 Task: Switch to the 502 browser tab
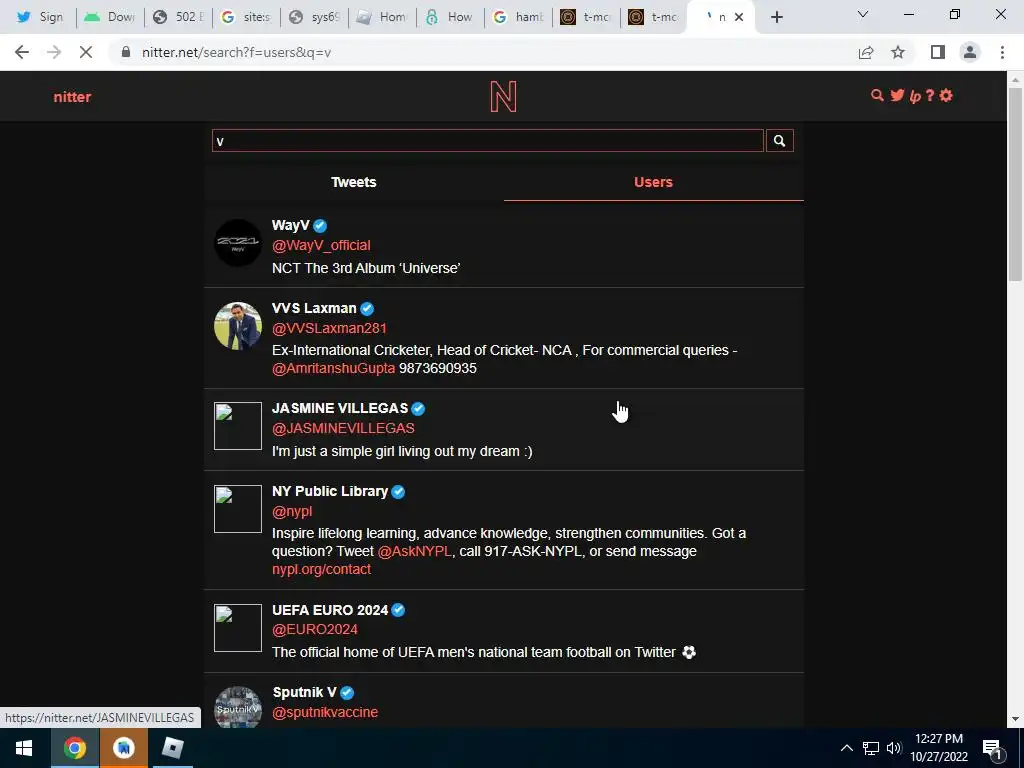[x=178, y=17]
